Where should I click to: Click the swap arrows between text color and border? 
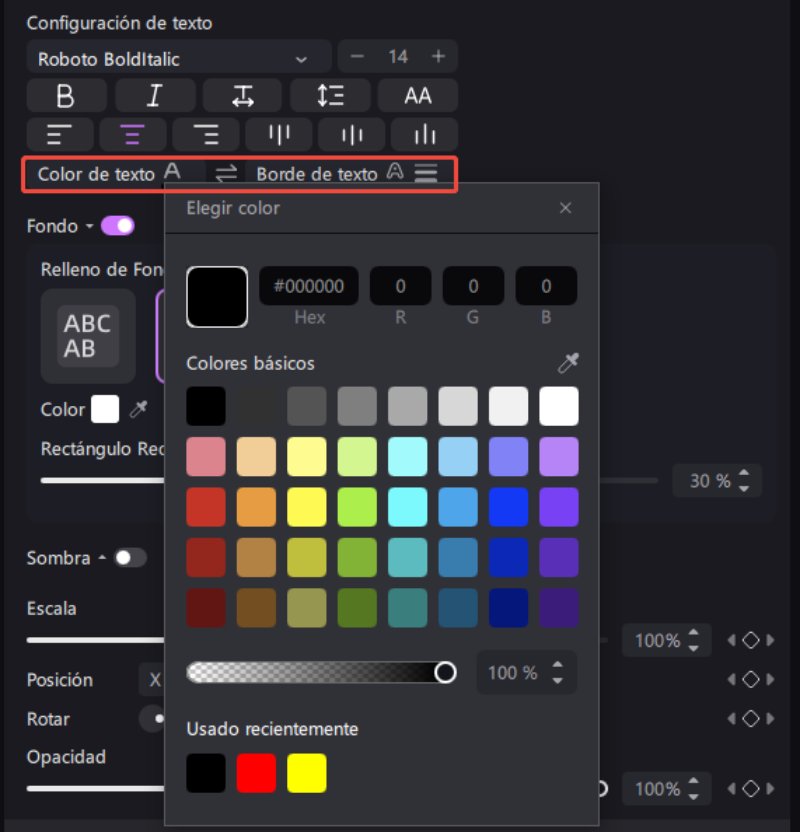coord(226,173)
